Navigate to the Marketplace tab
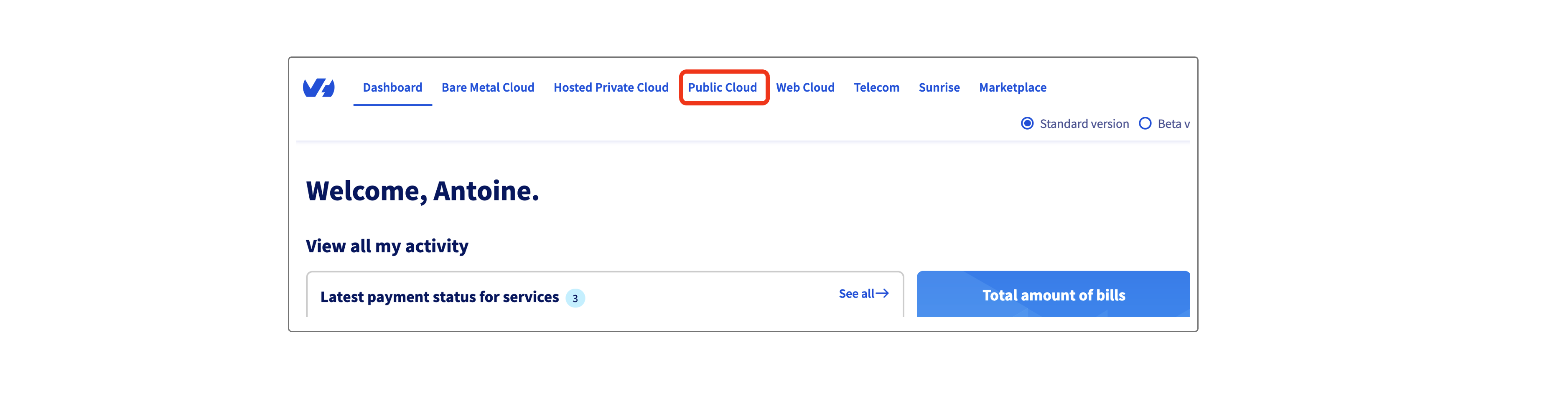 (1012, 88)
